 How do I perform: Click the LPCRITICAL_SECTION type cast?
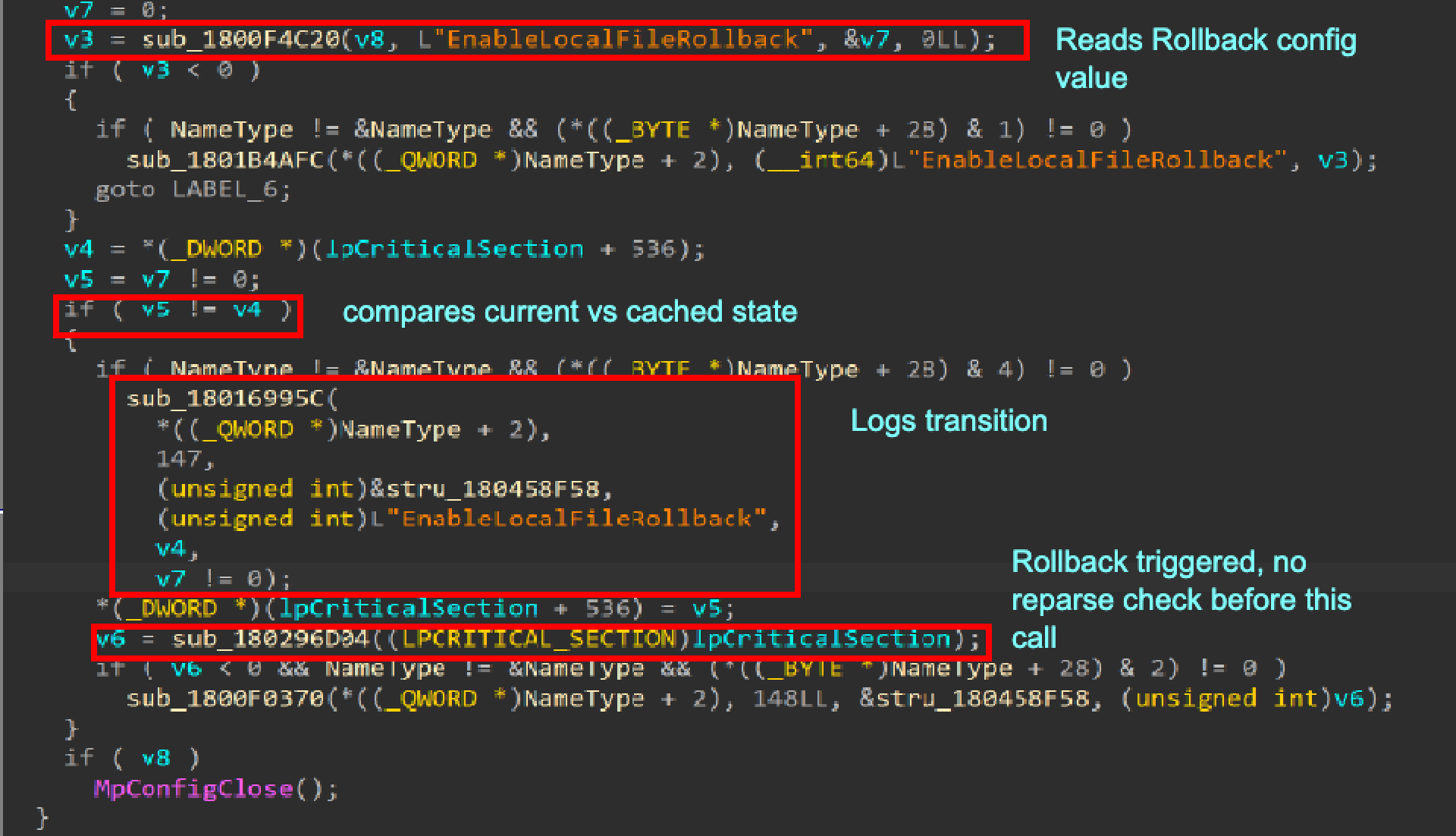538,640
